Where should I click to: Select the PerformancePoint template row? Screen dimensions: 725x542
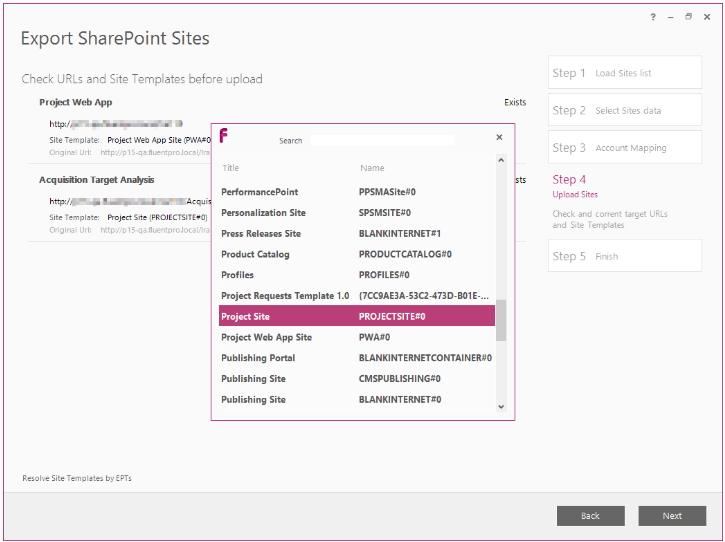click(357, 192)
